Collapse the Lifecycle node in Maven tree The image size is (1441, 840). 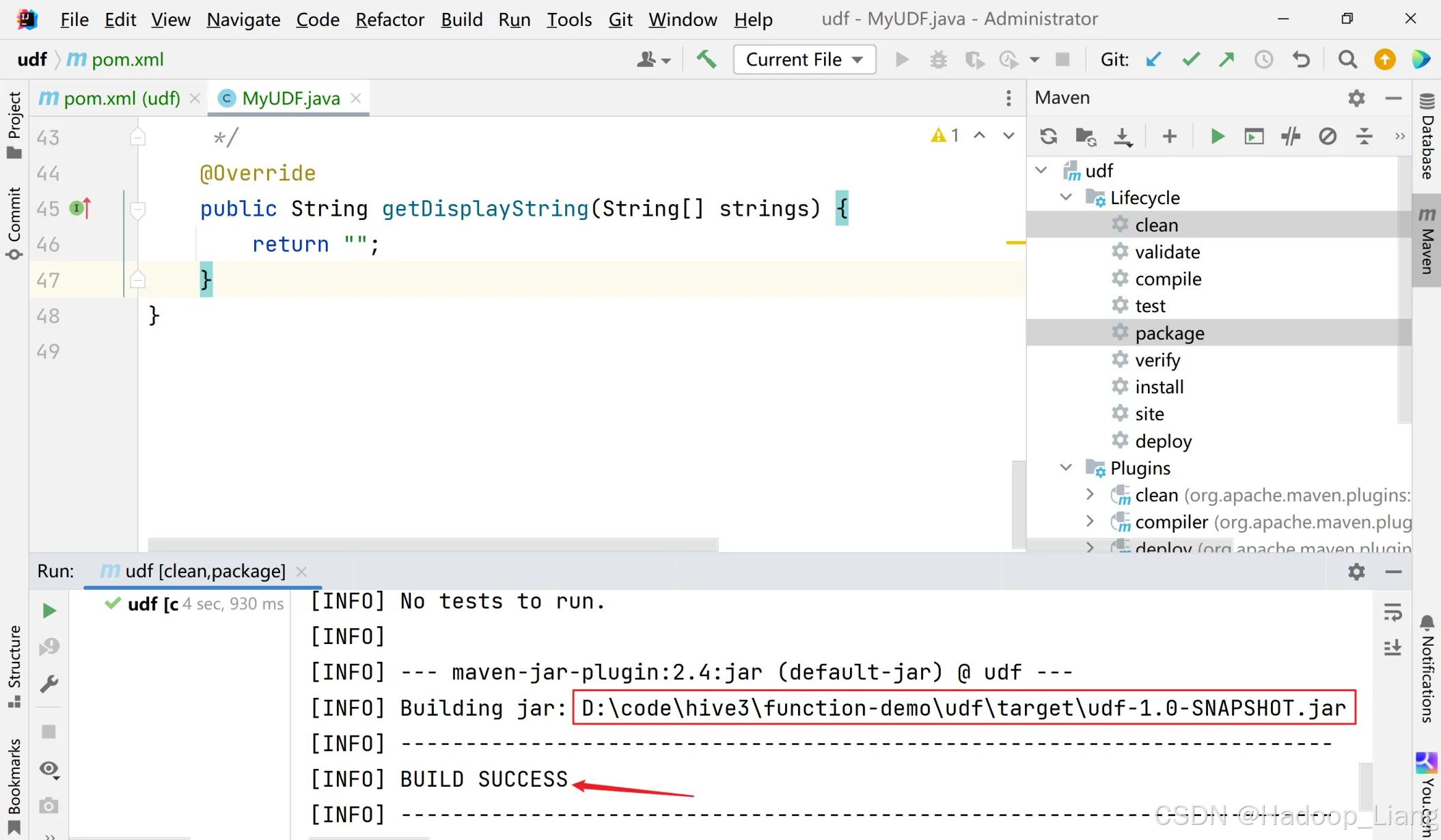tap(1066, 197)
